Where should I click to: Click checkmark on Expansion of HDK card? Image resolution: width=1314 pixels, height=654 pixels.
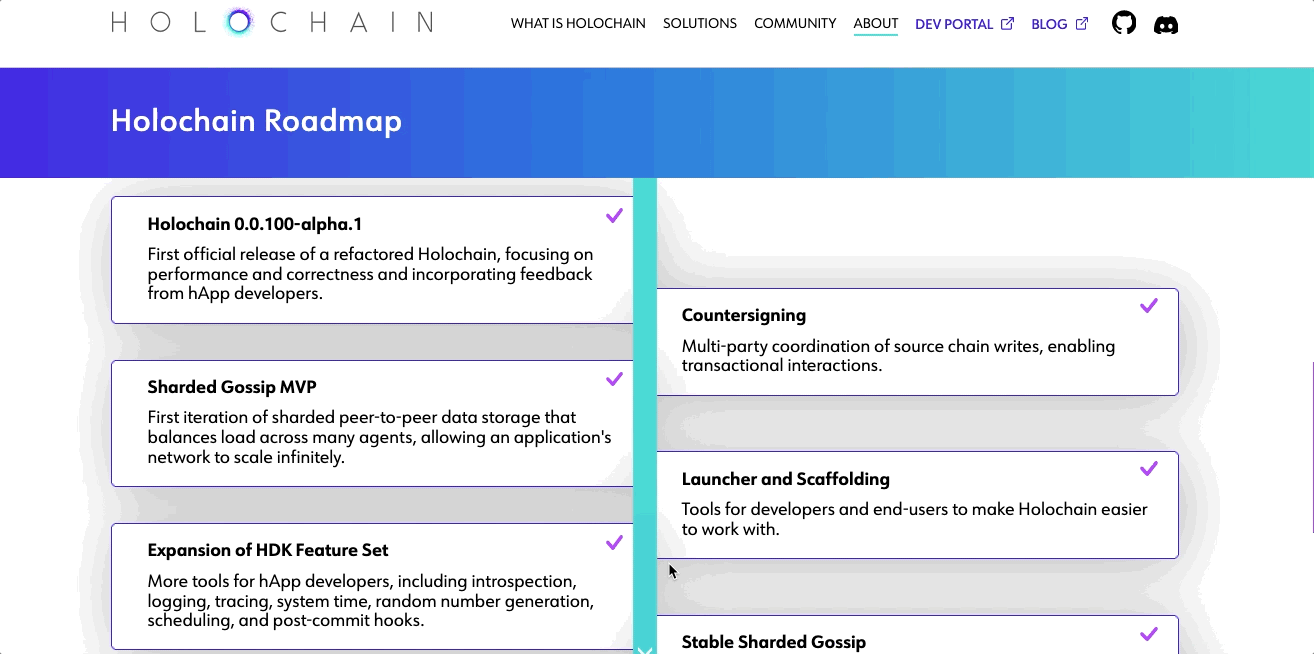coord(614,542)
